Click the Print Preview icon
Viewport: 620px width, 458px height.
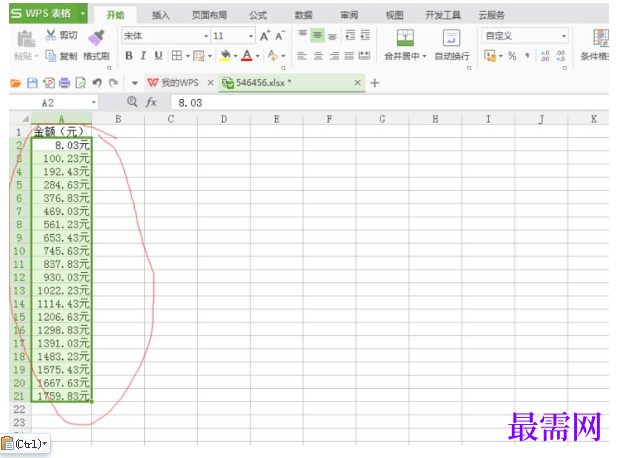[80, 83]
